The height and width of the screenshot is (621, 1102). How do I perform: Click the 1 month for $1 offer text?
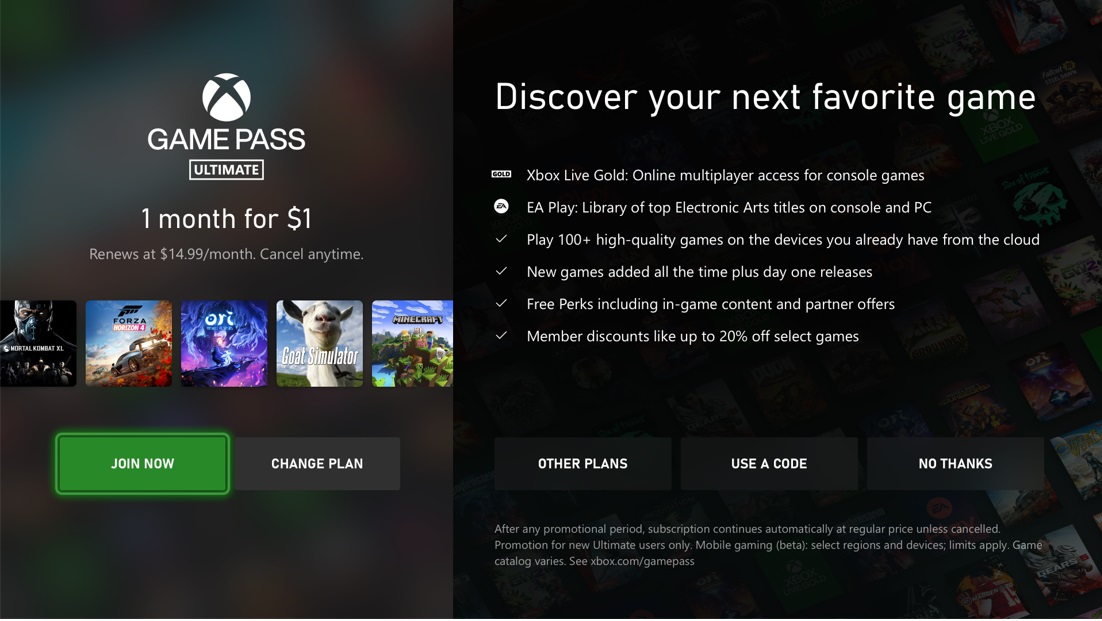coord(226,218)
